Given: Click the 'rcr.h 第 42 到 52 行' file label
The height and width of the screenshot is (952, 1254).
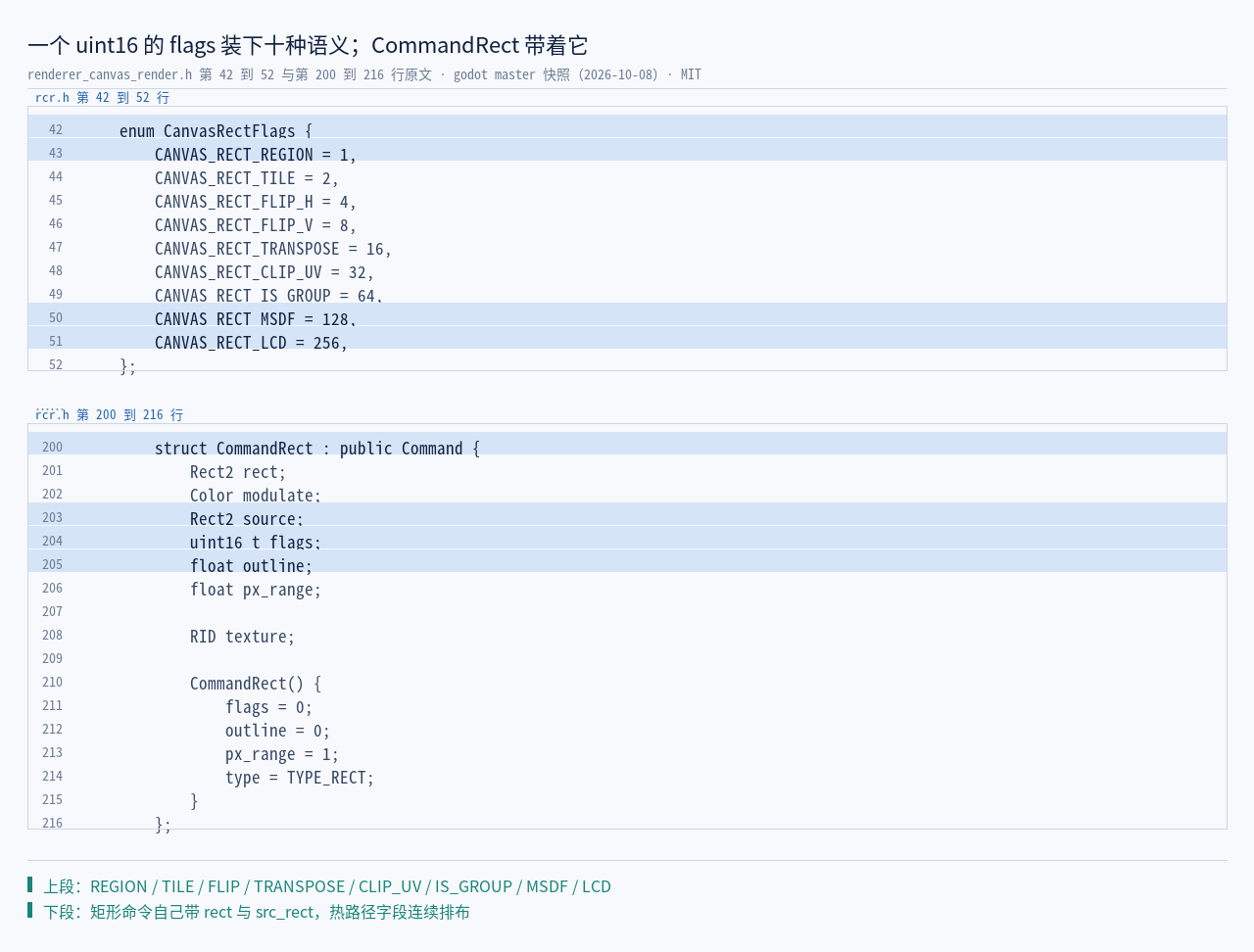Looking at the screenshot, I should pos(102,97).
